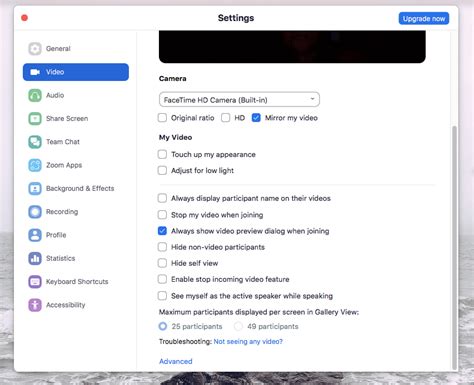Click the vertical scrollbar in settings pane
Image resolution: width=474 pixels, height=385 pixels.
coord(454,247)
